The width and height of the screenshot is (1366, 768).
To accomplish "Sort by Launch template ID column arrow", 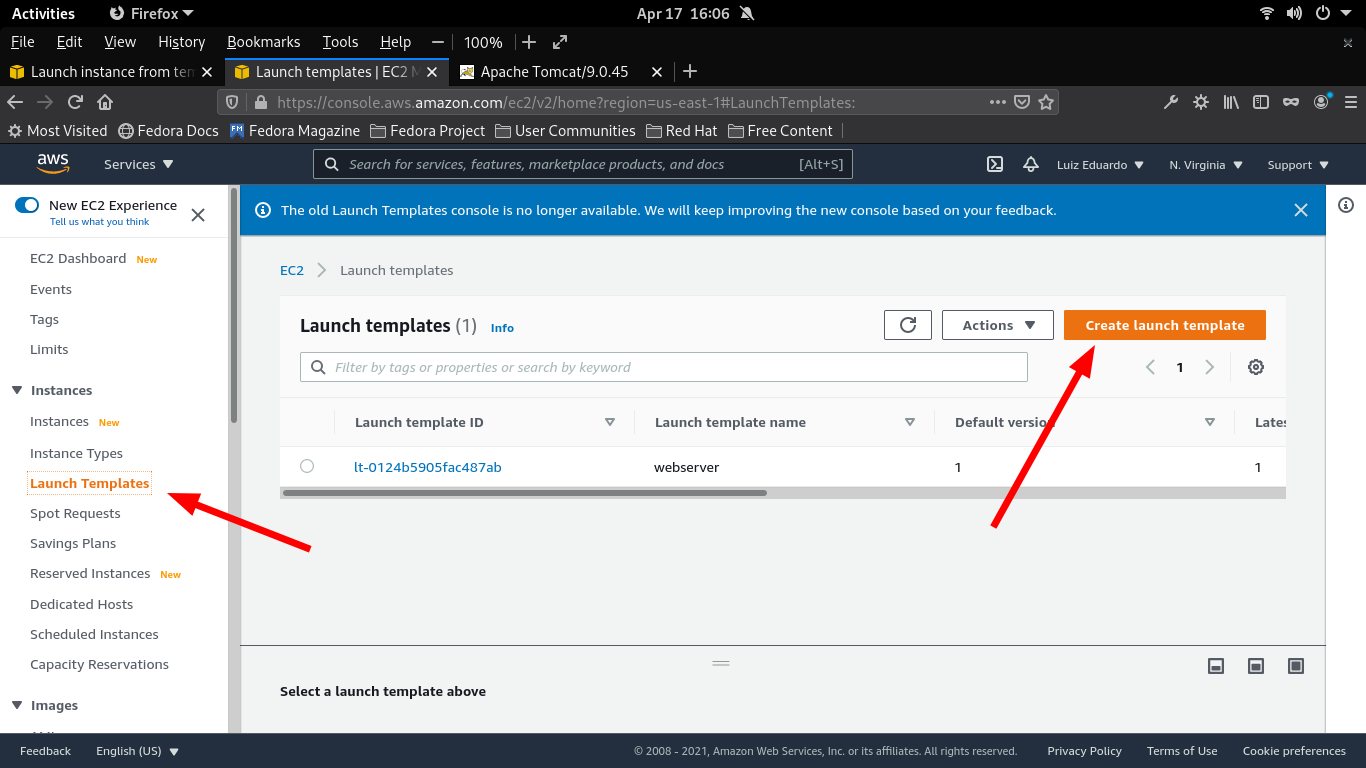I will point(610,422).
